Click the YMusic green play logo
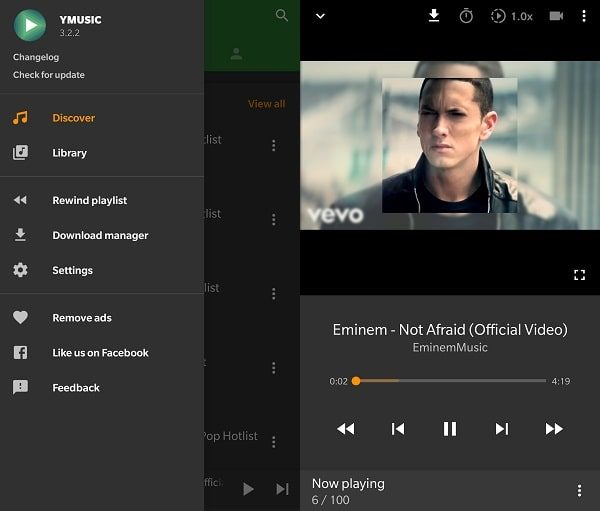This screenshot has width=600, height=511. [30, 25]
